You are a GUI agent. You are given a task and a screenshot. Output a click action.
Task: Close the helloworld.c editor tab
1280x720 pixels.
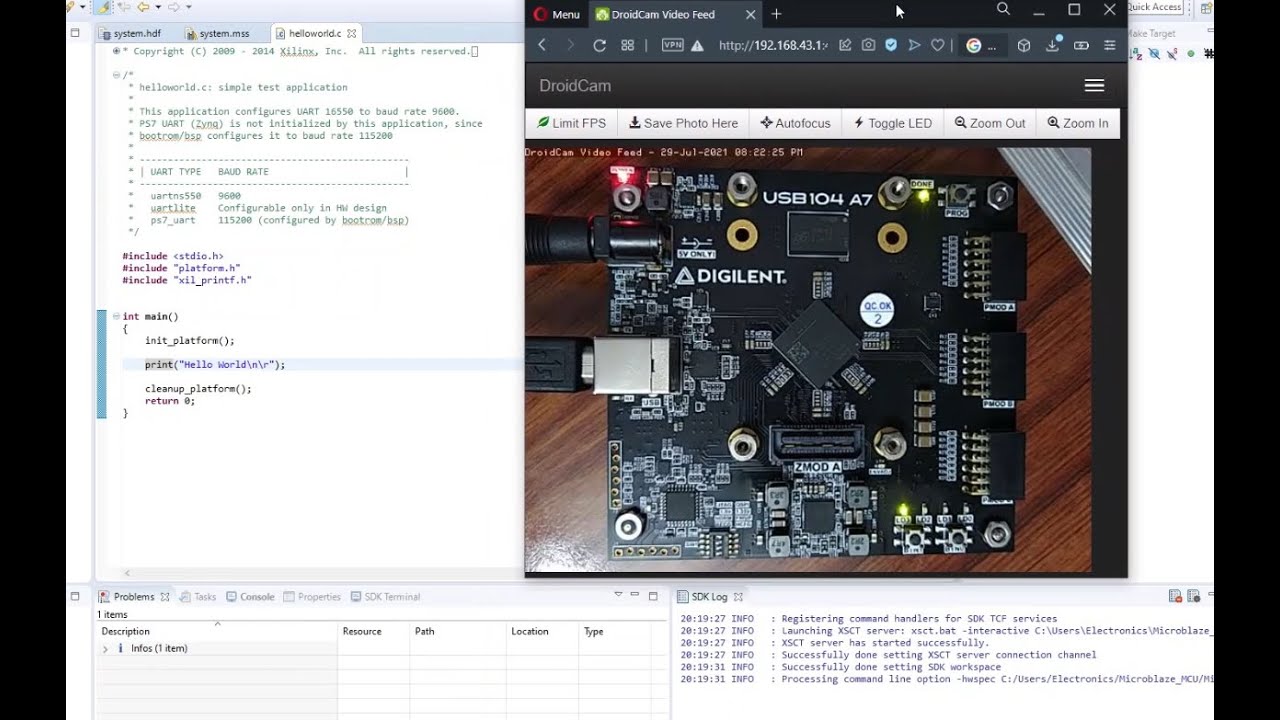(351, 33)
